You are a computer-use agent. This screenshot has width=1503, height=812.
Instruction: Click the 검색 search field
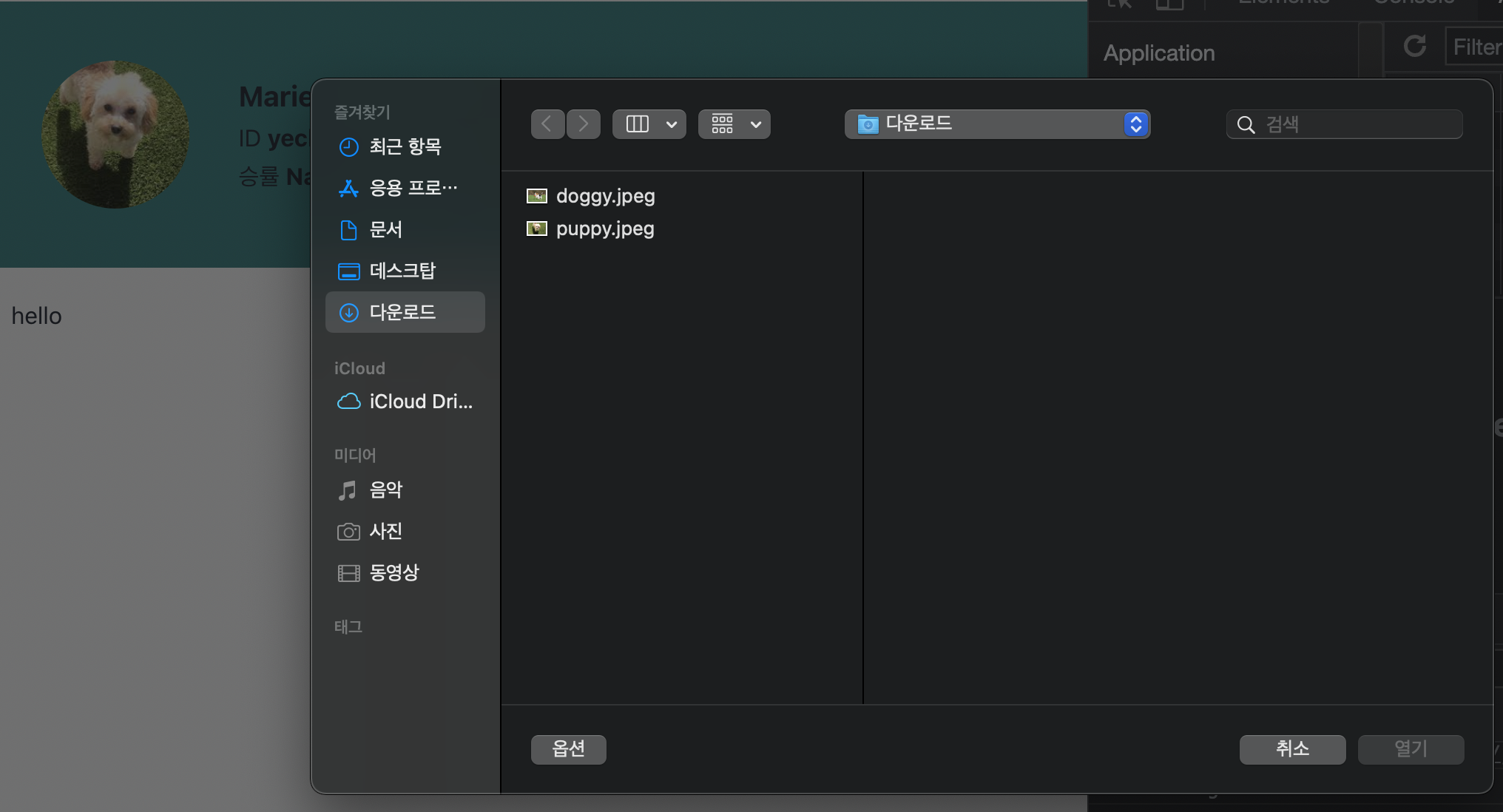[1354, 124]
